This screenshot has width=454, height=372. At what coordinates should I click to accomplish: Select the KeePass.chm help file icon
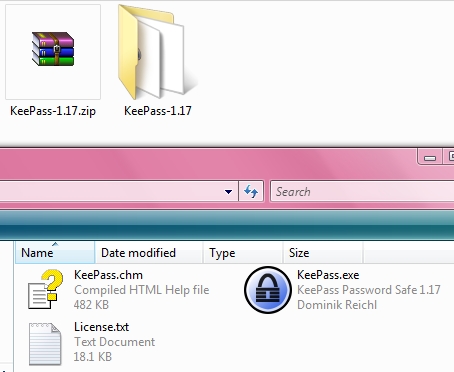pyautogui.click(x=45, y=289)
